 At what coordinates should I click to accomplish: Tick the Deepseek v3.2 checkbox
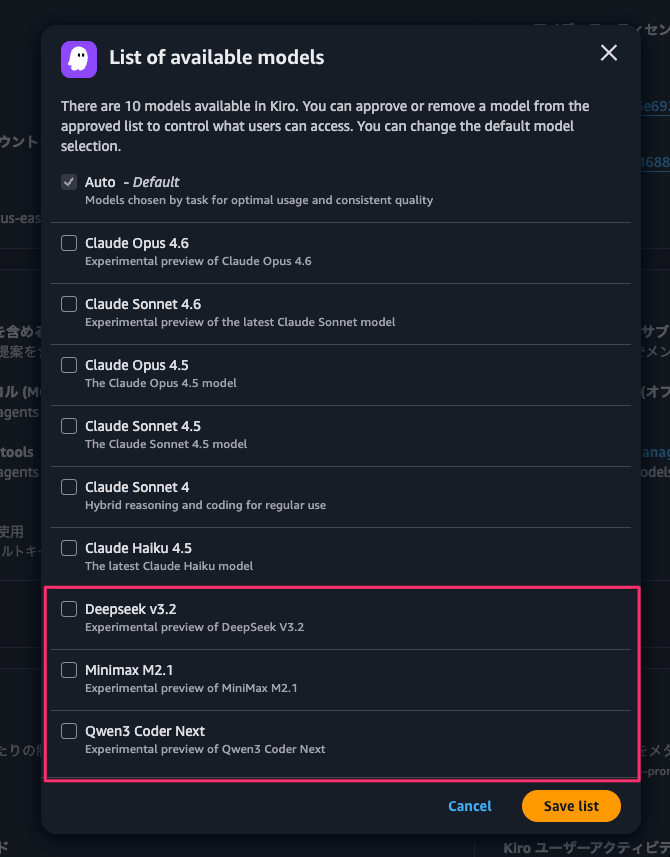69,609
